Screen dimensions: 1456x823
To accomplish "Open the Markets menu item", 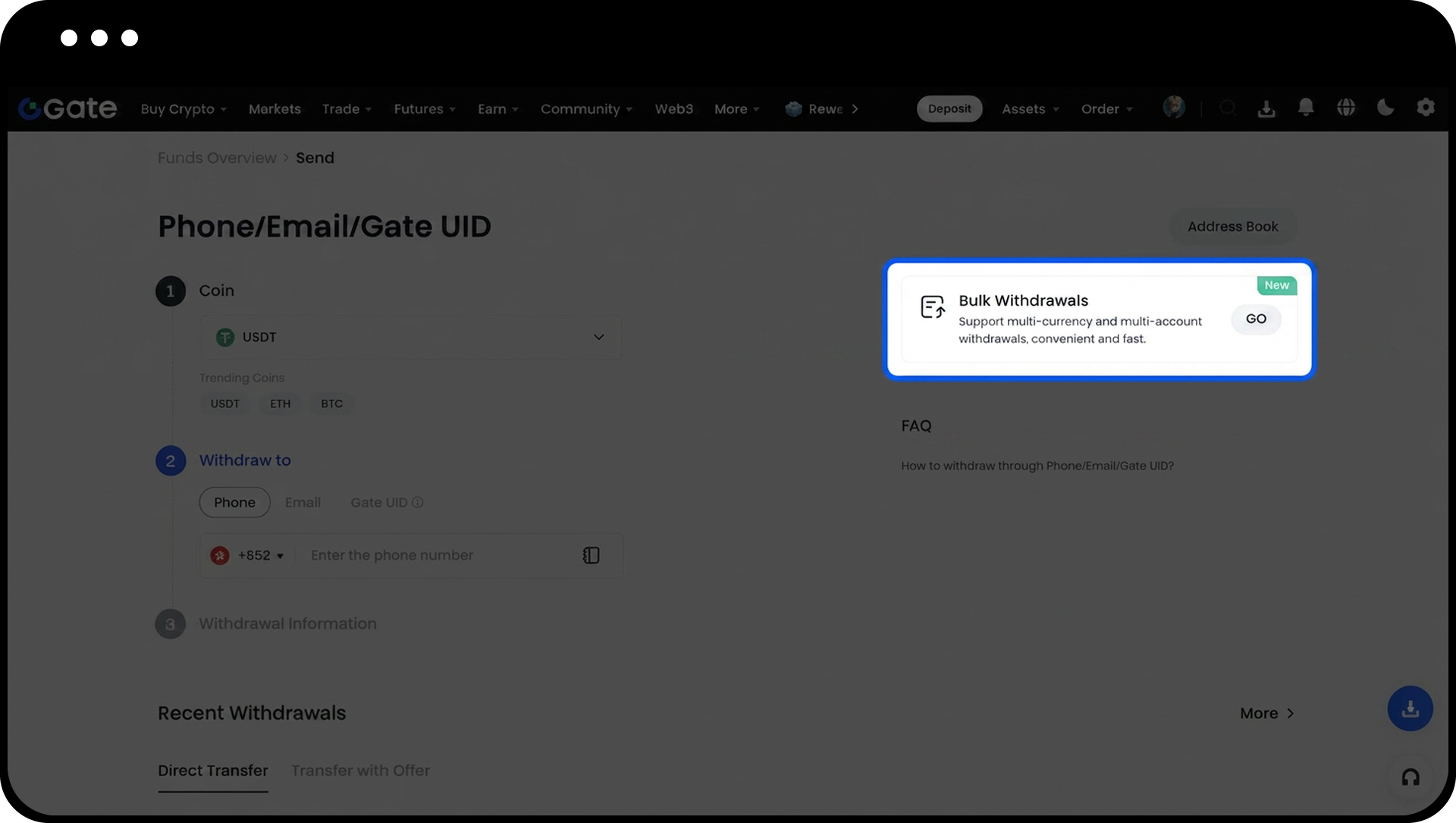I will click(275, 109).
